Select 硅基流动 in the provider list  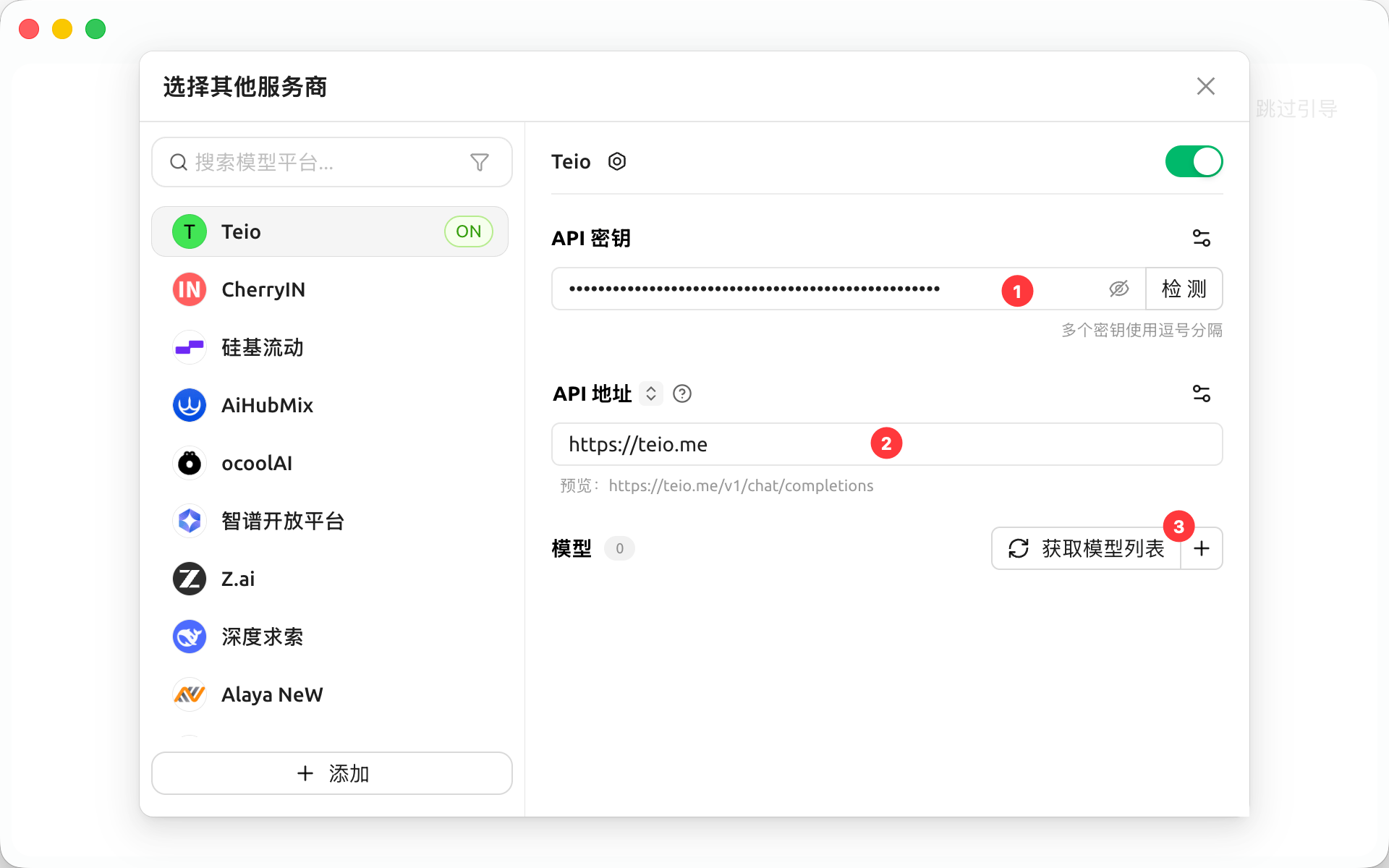330,347
